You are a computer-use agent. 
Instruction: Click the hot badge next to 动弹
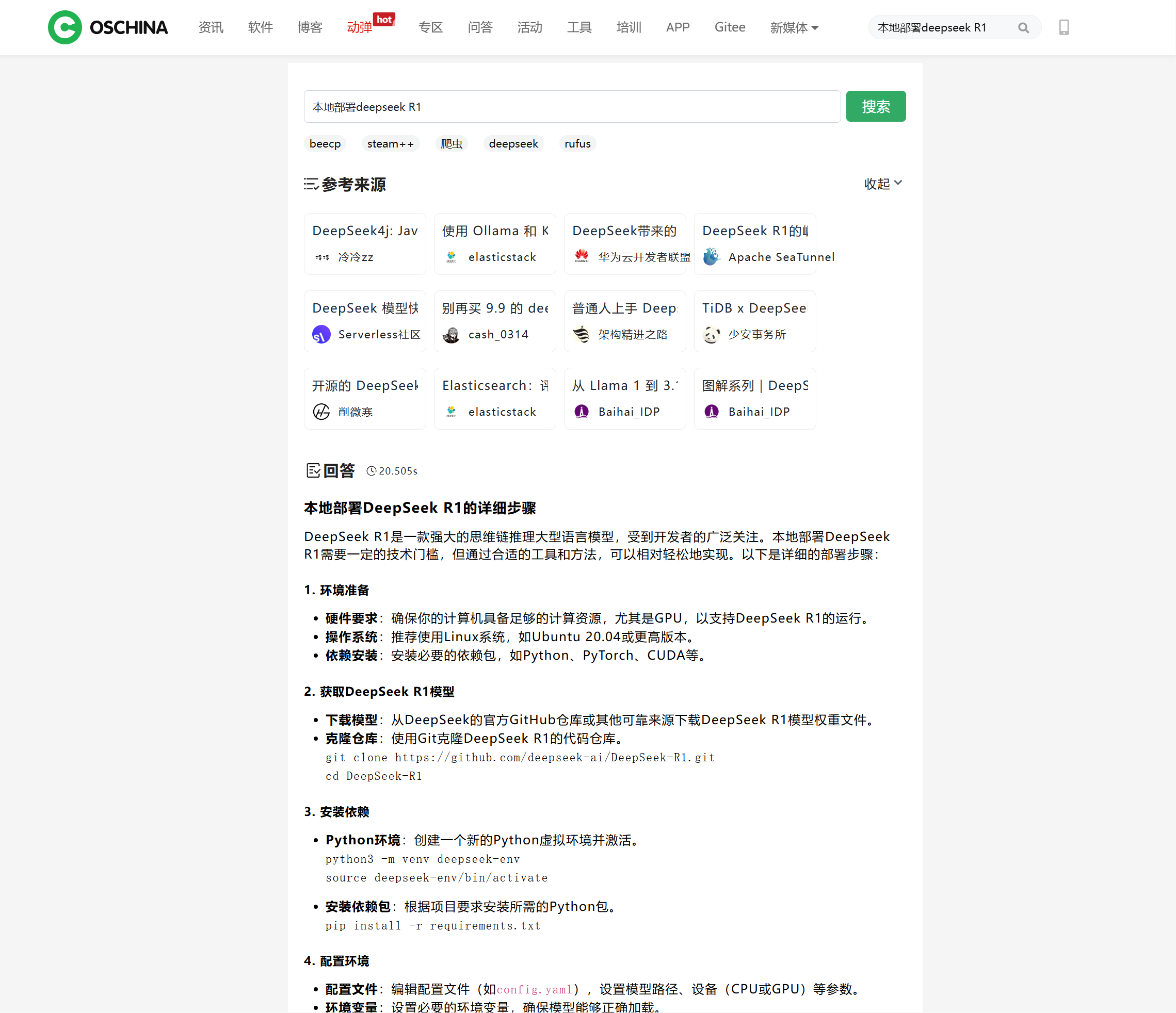tap(384, 19)
